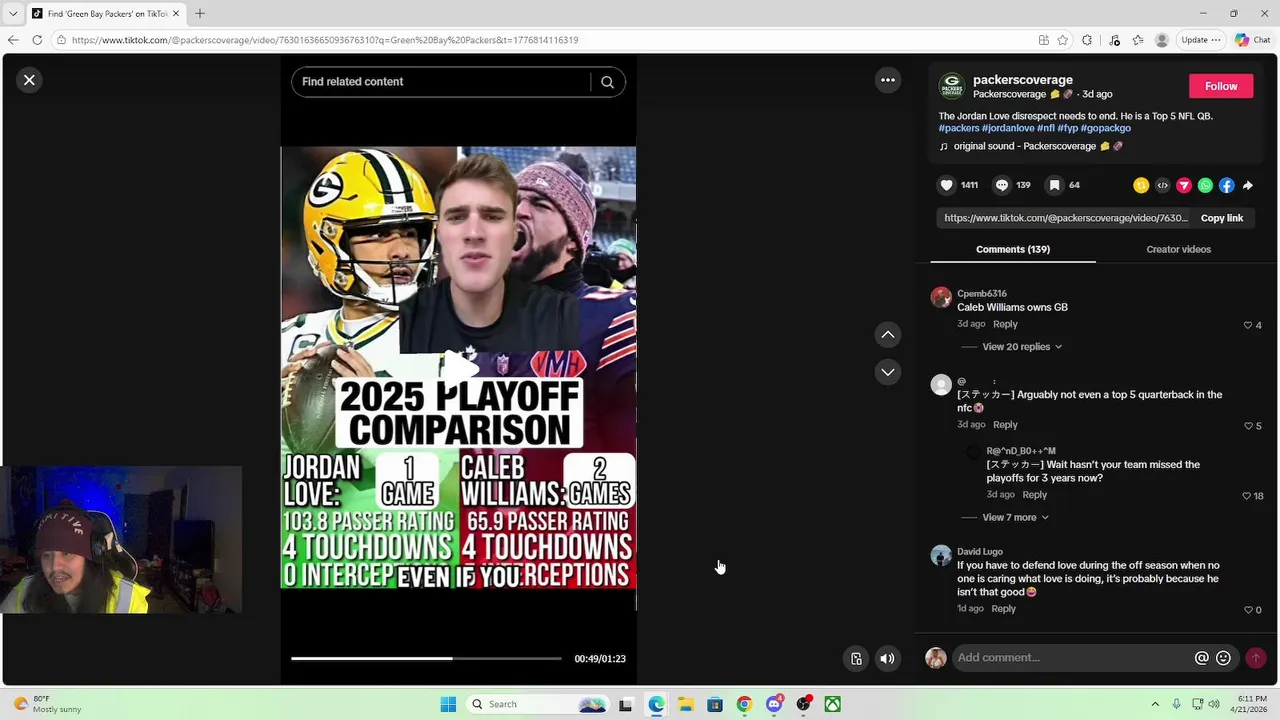Open the #packers hashtag
1280x720 pixels.
pyautogui.click(x=959, y=128)
